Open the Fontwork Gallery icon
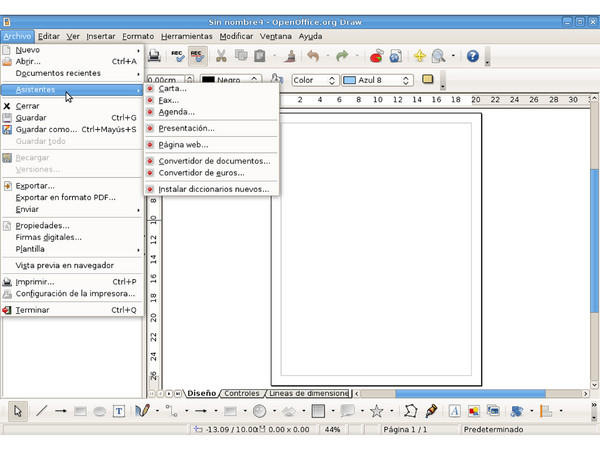This screenshot has width=600, height=450. click(x=454, y=411)
